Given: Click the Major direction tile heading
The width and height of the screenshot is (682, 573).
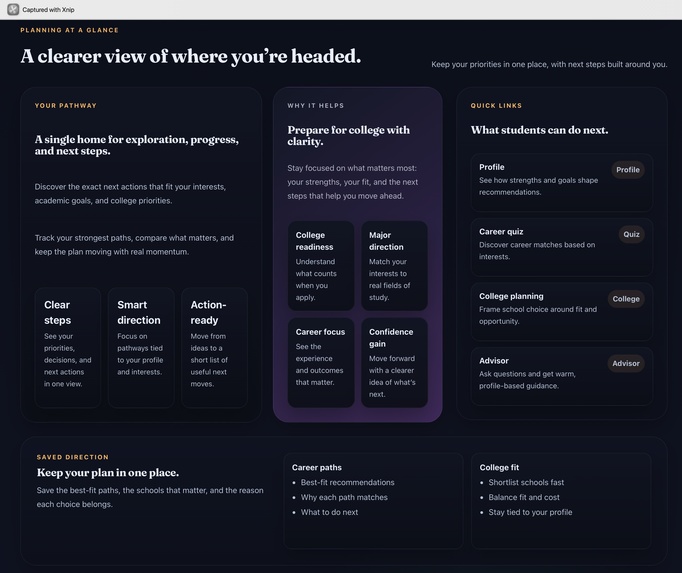Looking at the screenshot, I should coord(386,241).
